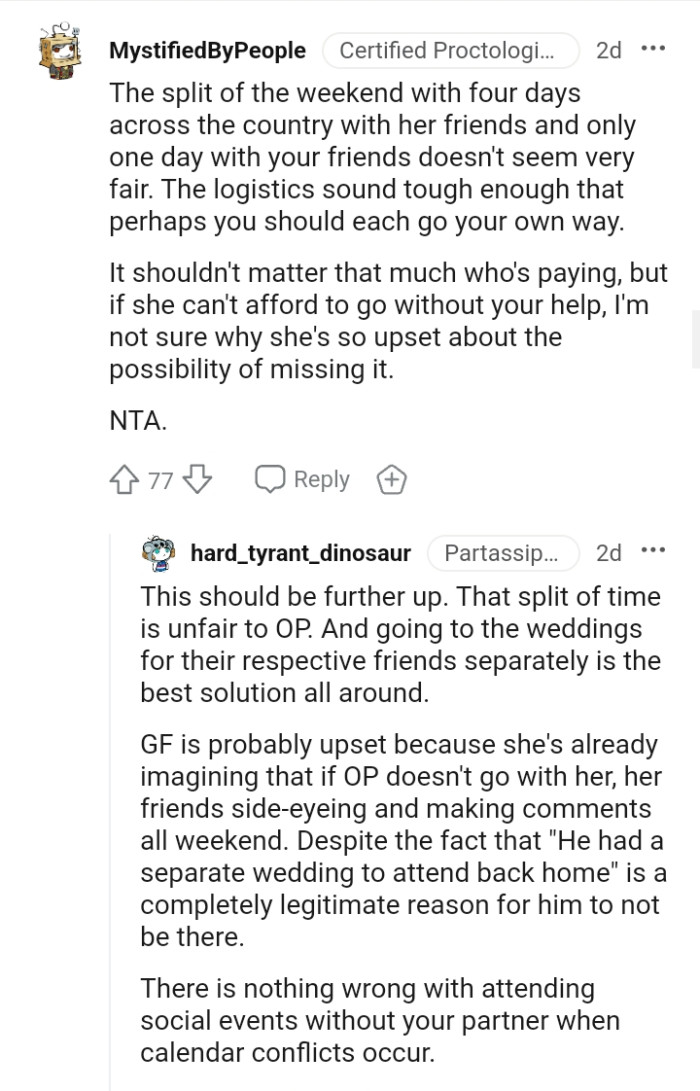Open options menu for hard_tyrant_dinosaur's reply

pyautogui.click(x=652, y=551)
